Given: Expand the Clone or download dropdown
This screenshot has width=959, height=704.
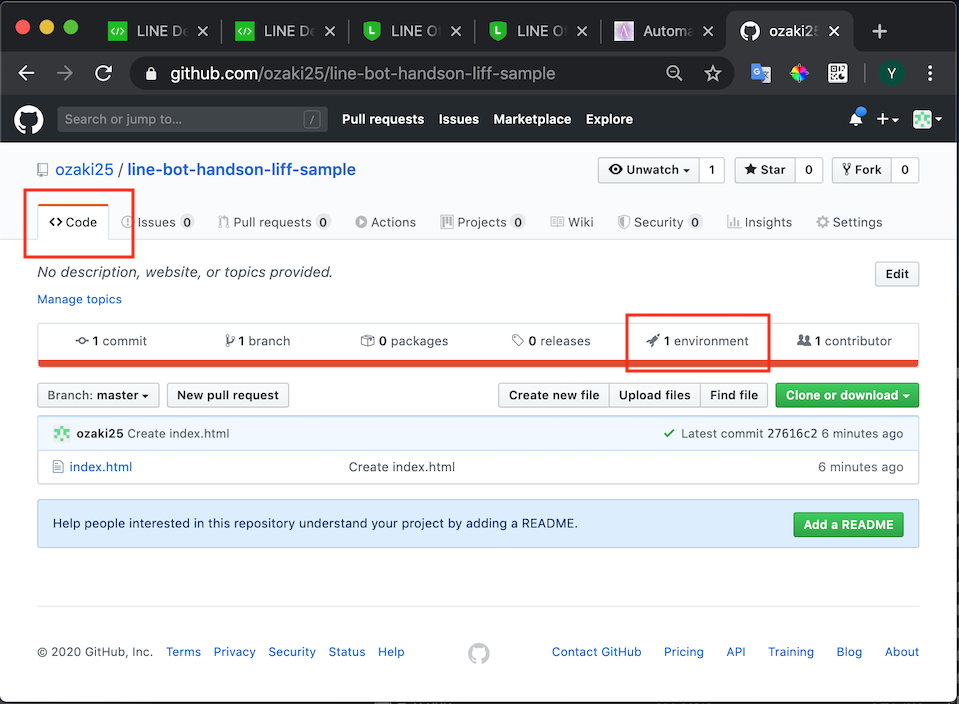Looking at the screenshot, I should tap(847, 395).
